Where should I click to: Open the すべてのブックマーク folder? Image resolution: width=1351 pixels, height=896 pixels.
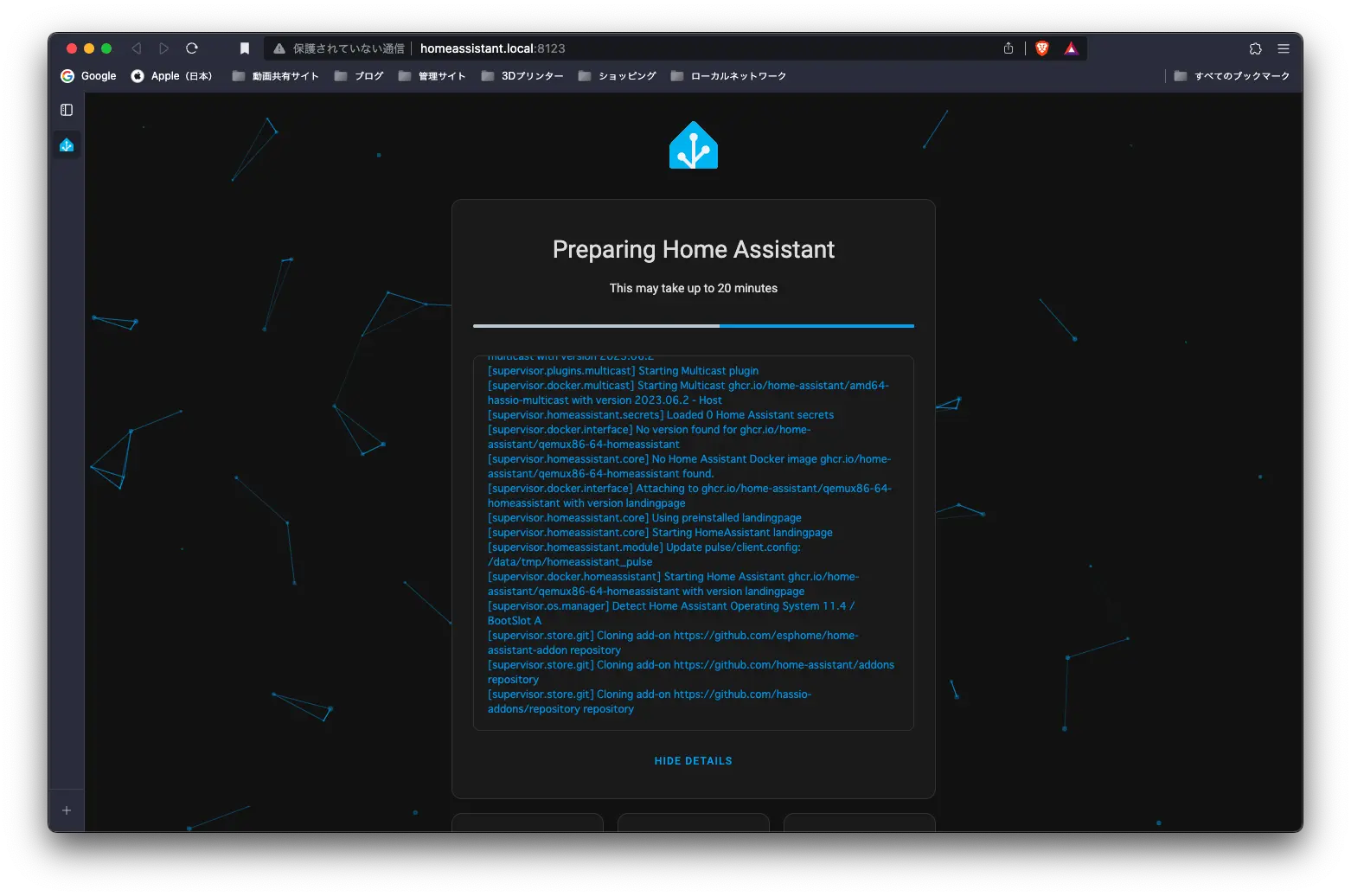(x=1232, y=76)
